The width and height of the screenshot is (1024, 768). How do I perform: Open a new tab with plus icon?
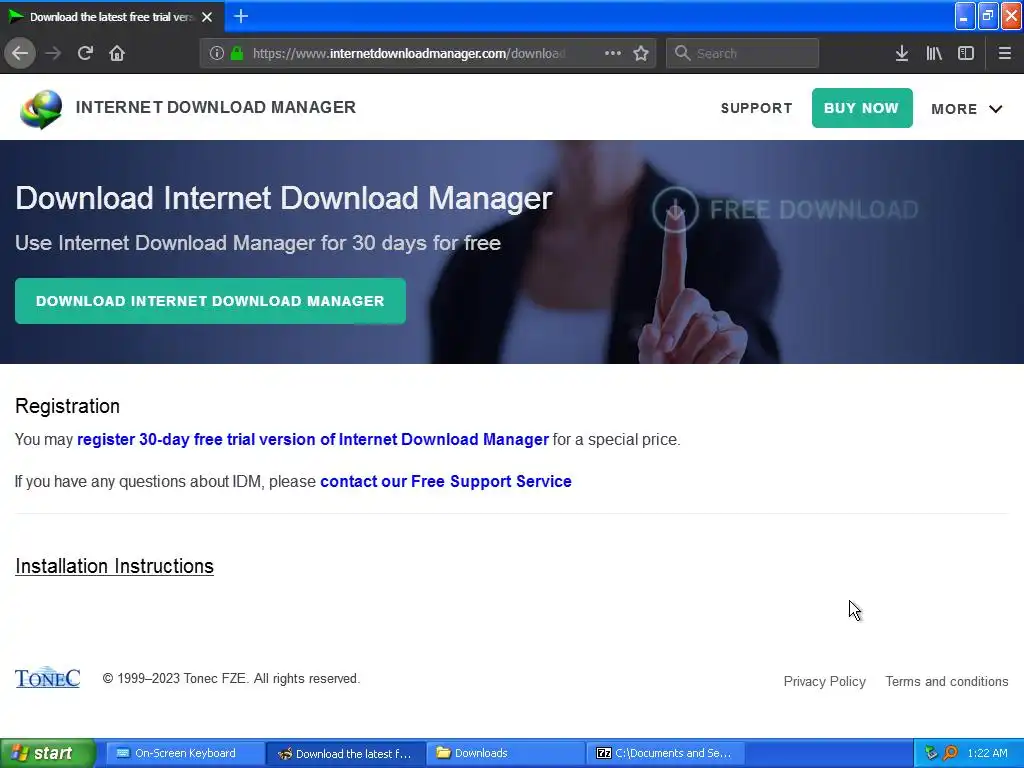pyautogui.click(x=241, y=16)
